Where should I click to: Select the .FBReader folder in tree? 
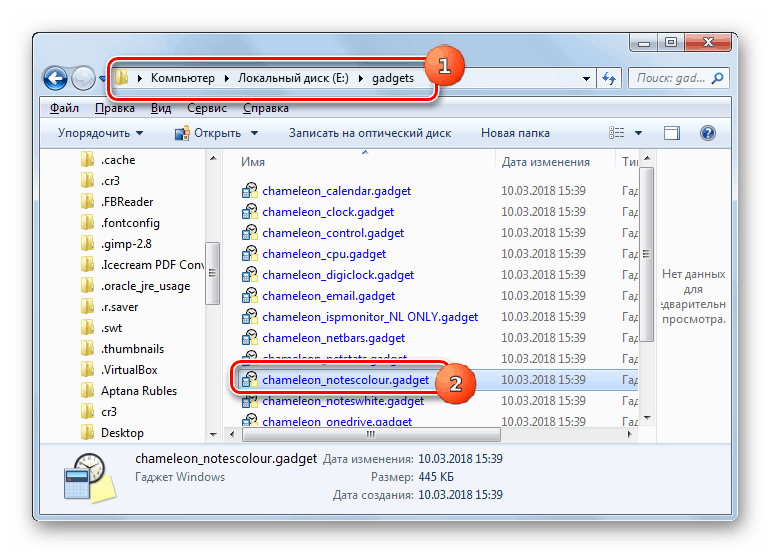[127, 202]
